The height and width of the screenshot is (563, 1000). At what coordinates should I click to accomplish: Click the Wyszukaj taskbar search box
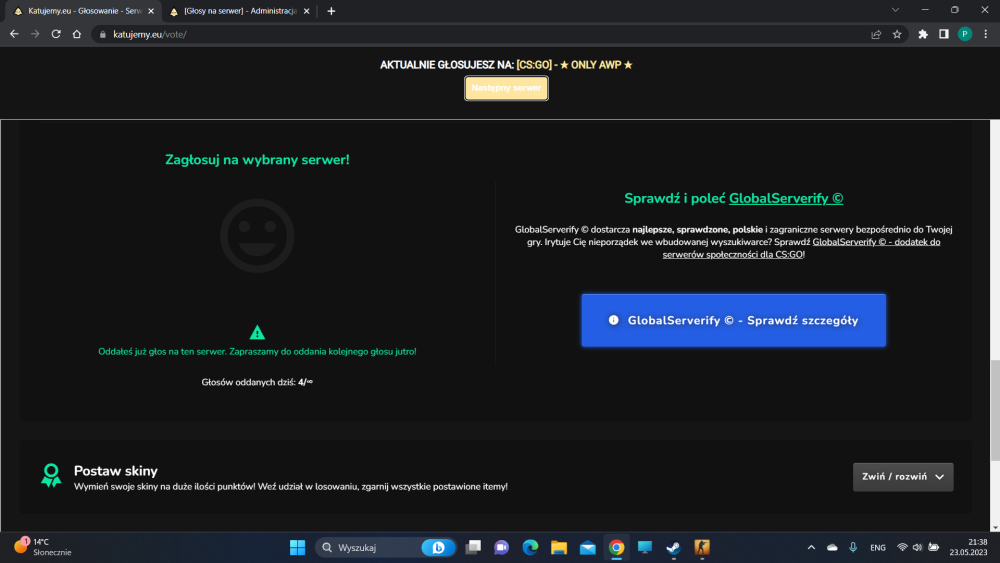385,547
